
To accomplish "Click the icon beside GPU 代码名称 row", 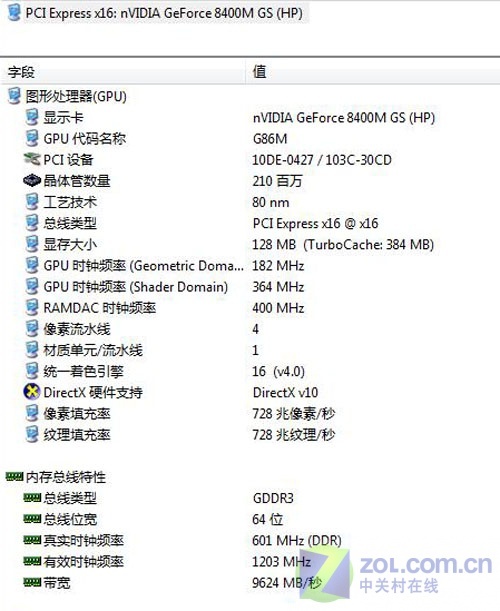I will (x=32, y=138).
